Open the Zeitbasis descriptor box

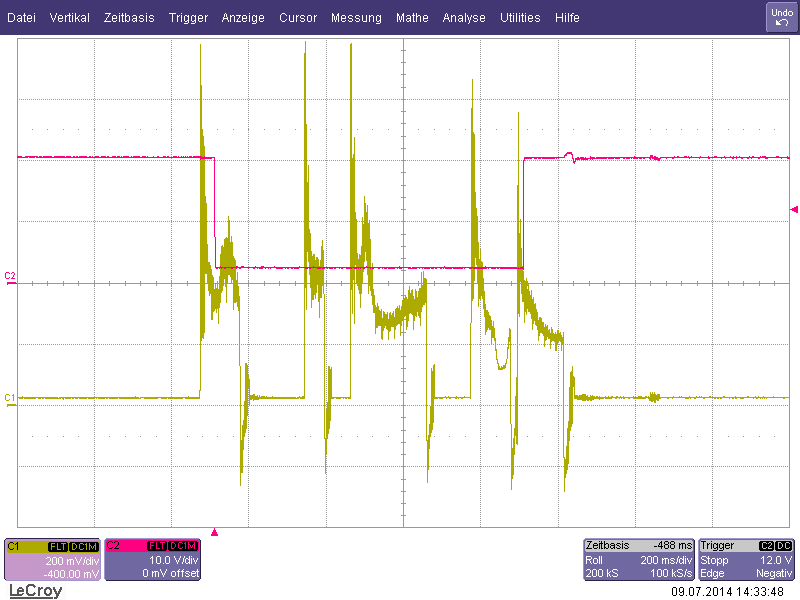tap(639, 560)
